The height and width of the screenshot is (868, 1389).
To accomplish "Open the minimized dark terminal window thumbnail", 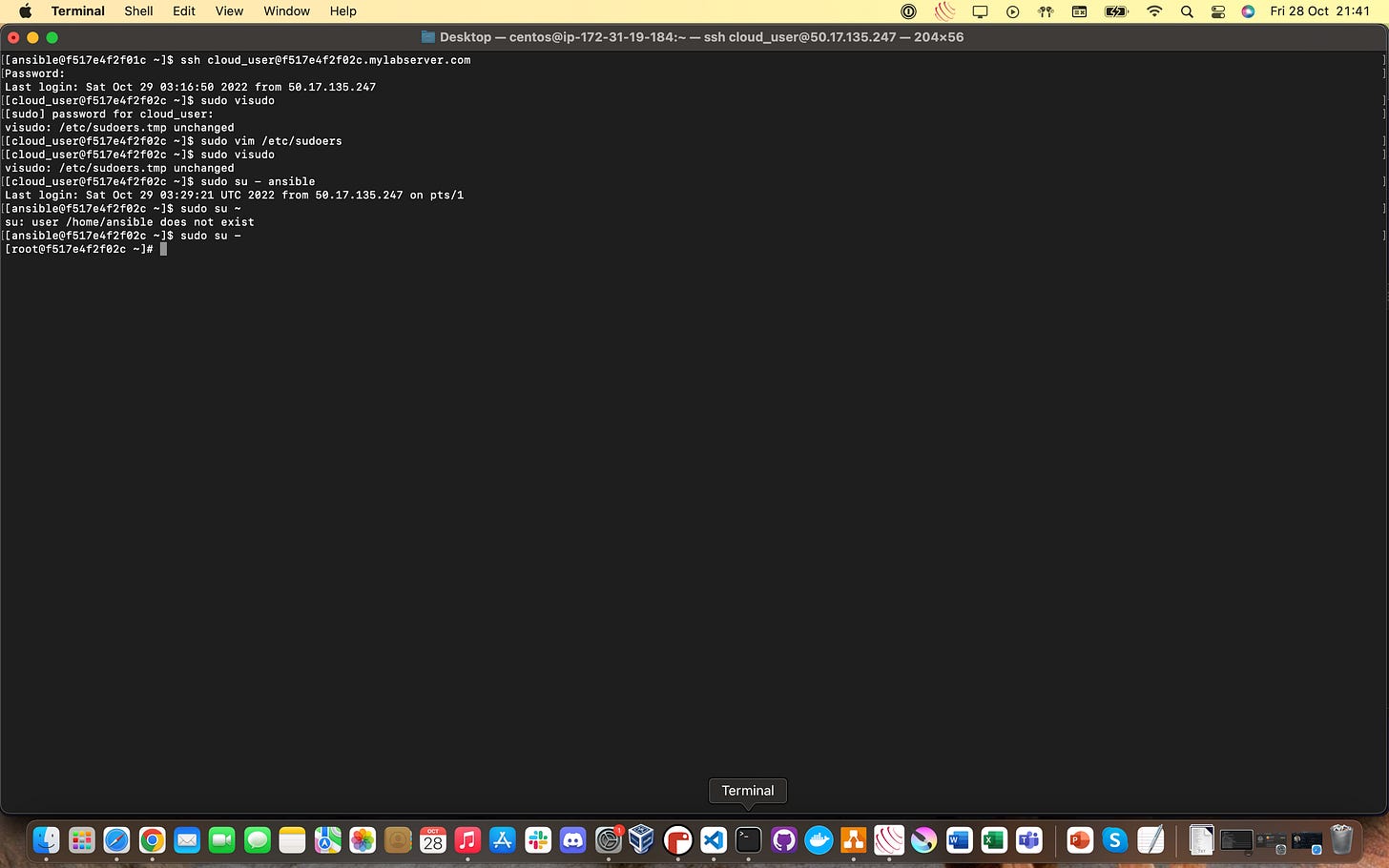I will point(1236,841).
